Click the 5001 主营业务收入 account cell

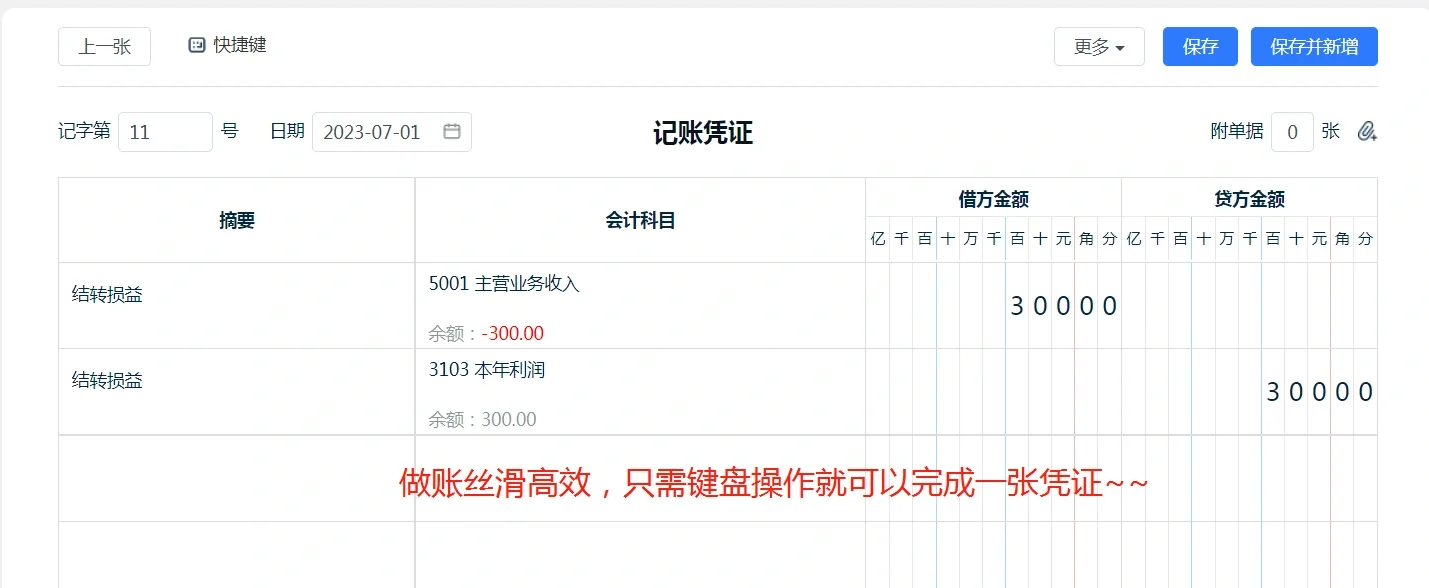(520, 285)
